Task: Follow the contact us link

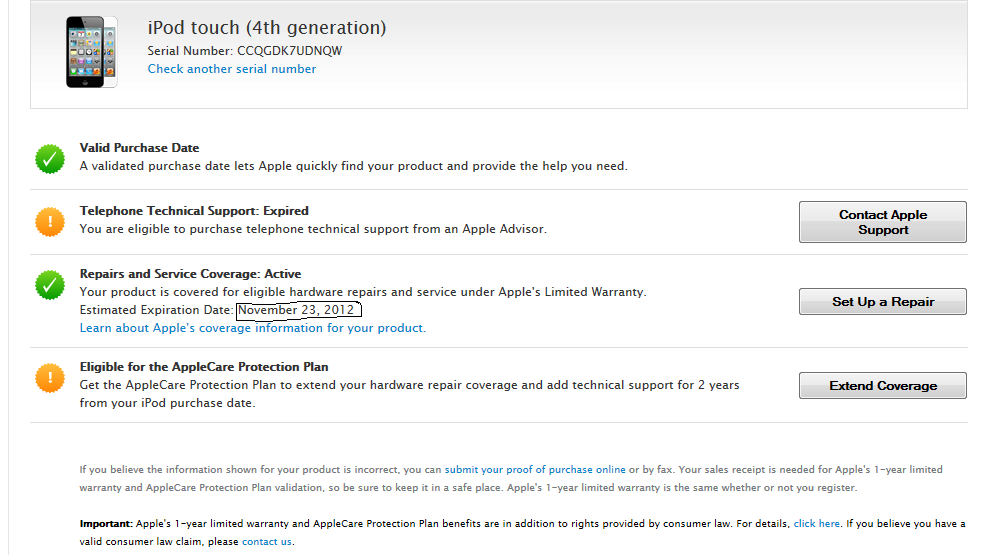Action: (266, 542)
